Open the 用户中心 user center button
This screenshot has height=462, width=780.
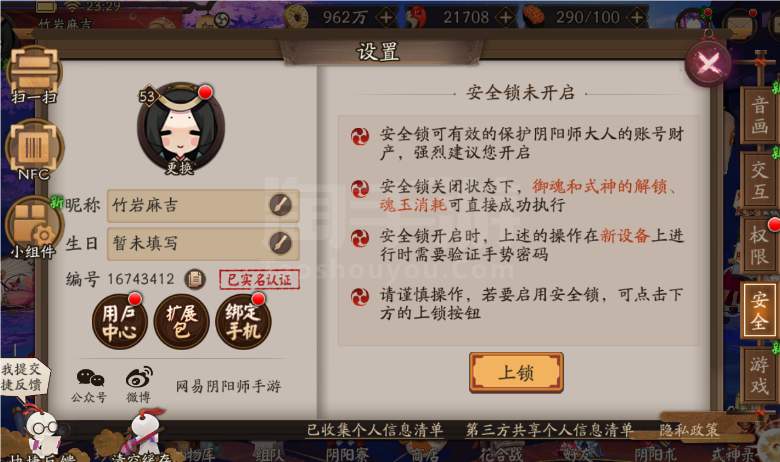point(119,322)
